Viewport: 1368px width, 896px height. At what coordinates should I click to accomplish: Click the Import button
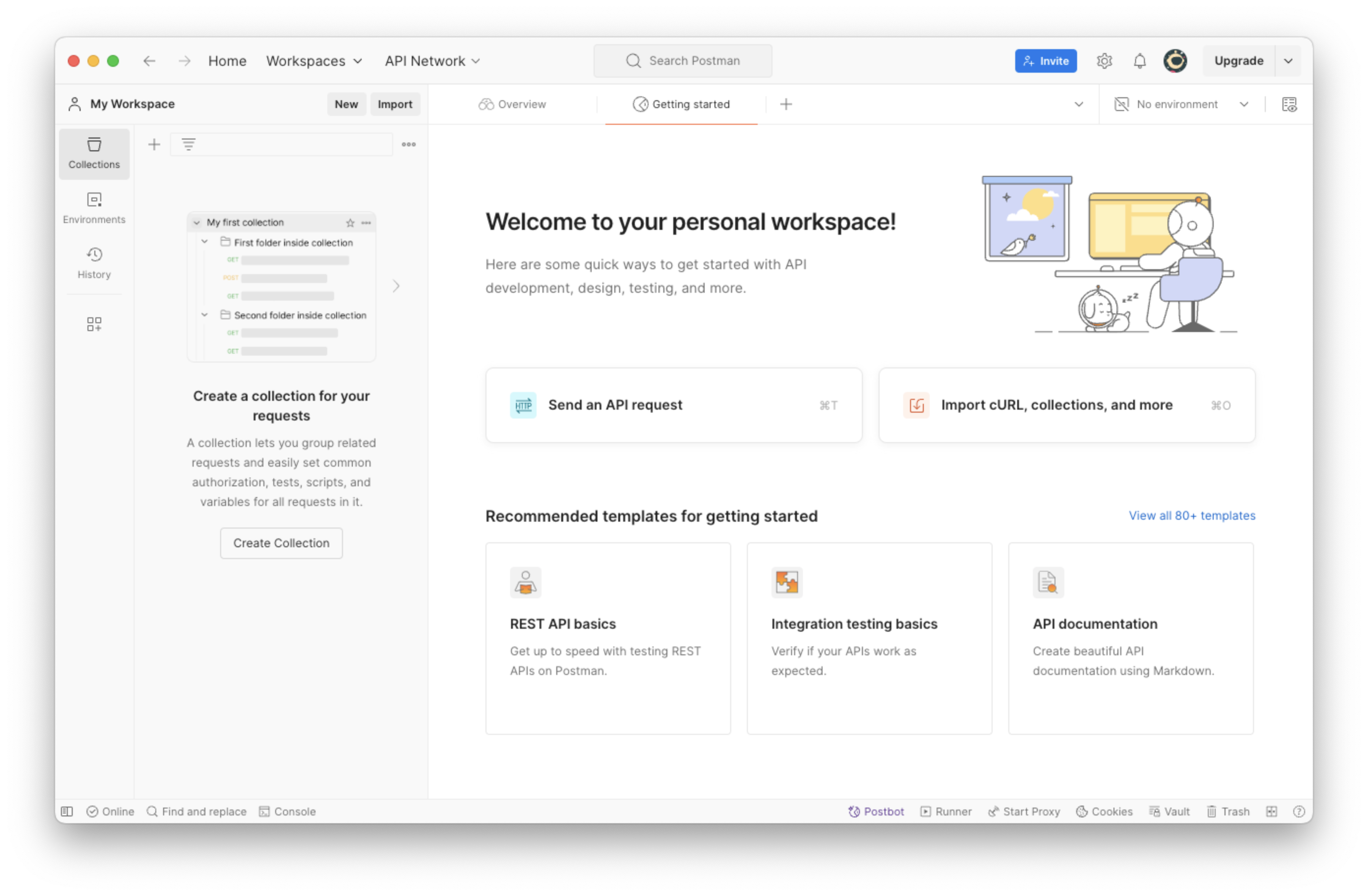pos(395,104)
